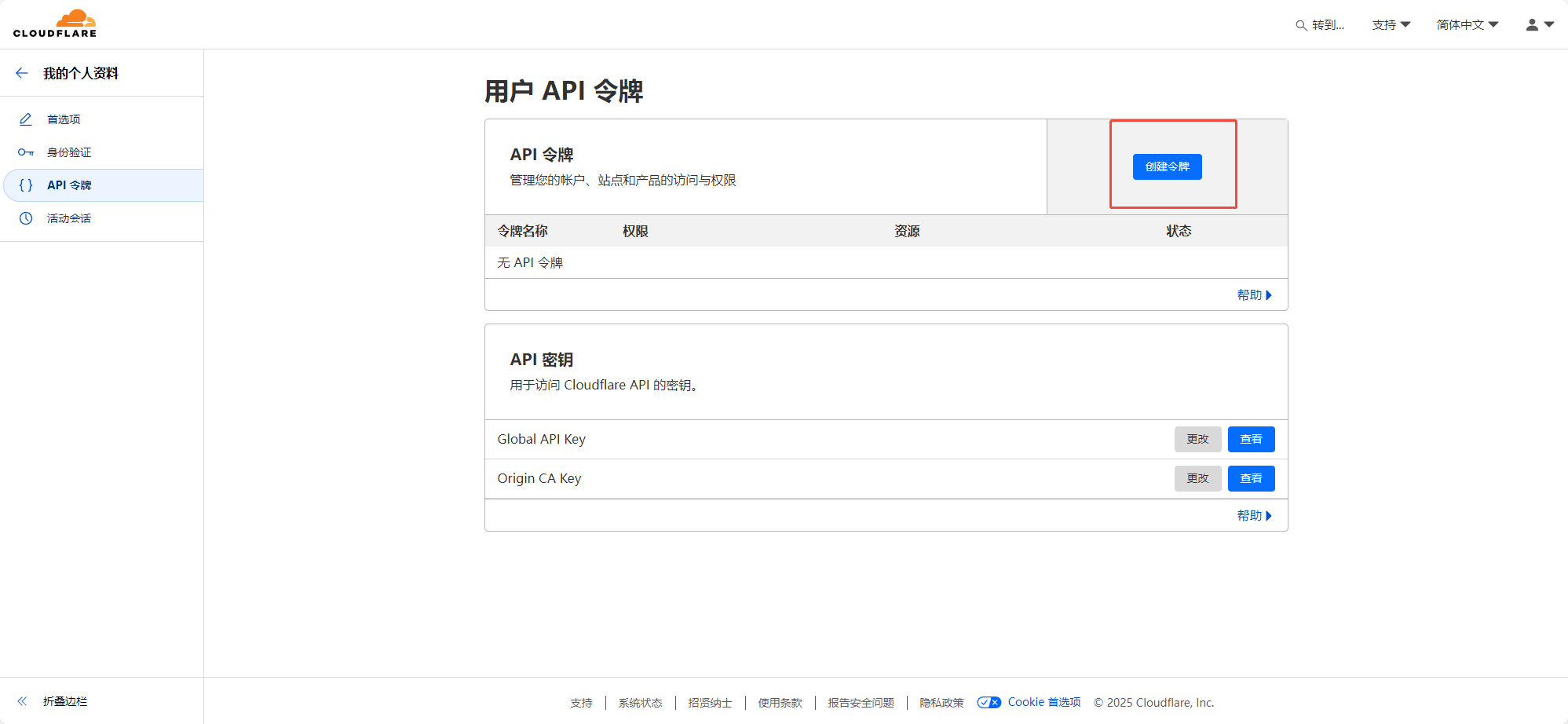Click 查看 for Origin CA Key
The height and width of the screenshot is (724, 1568).
pyautogui.click(x=1251, y=478)
